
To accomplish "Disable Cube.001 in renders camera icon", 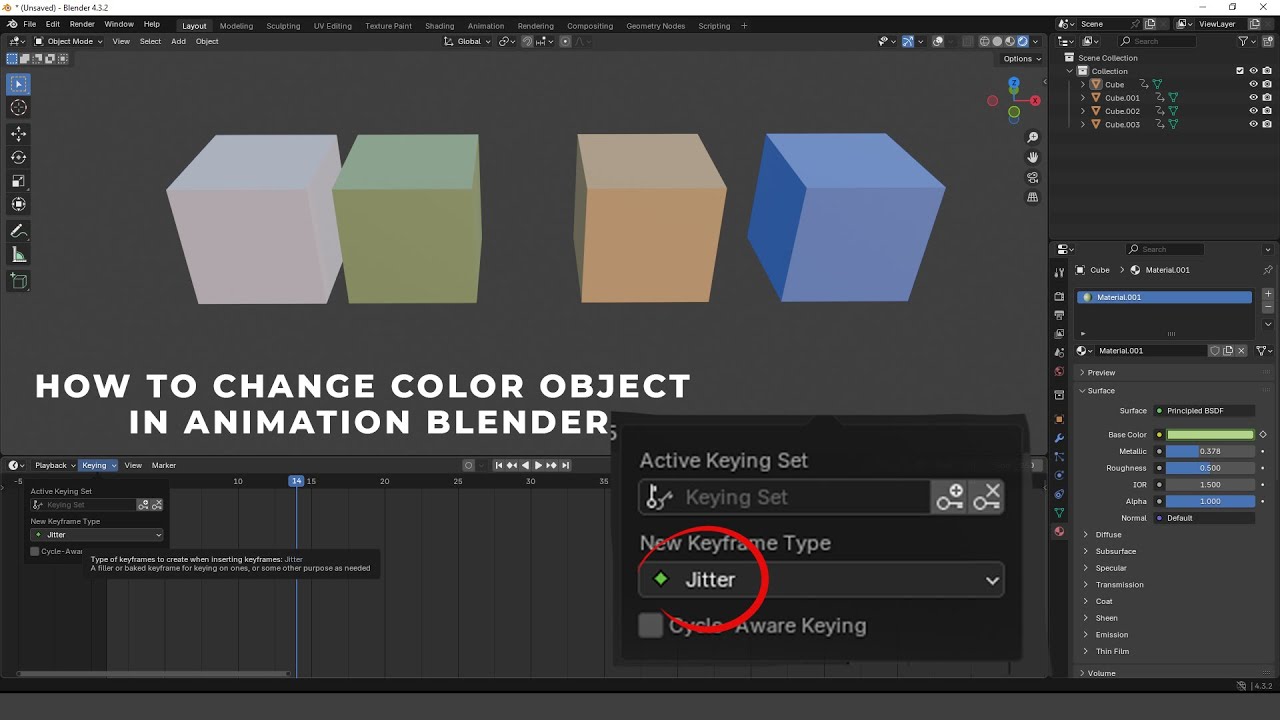I will click(1267, 98).
